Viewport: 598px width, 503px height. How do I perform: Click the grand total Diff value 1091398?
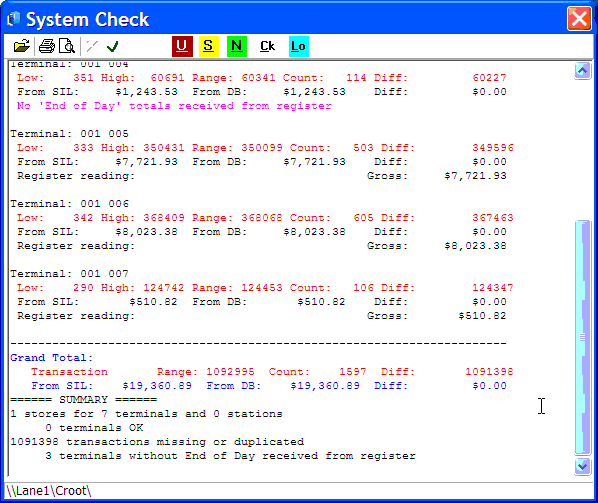[x=489, y=372]
